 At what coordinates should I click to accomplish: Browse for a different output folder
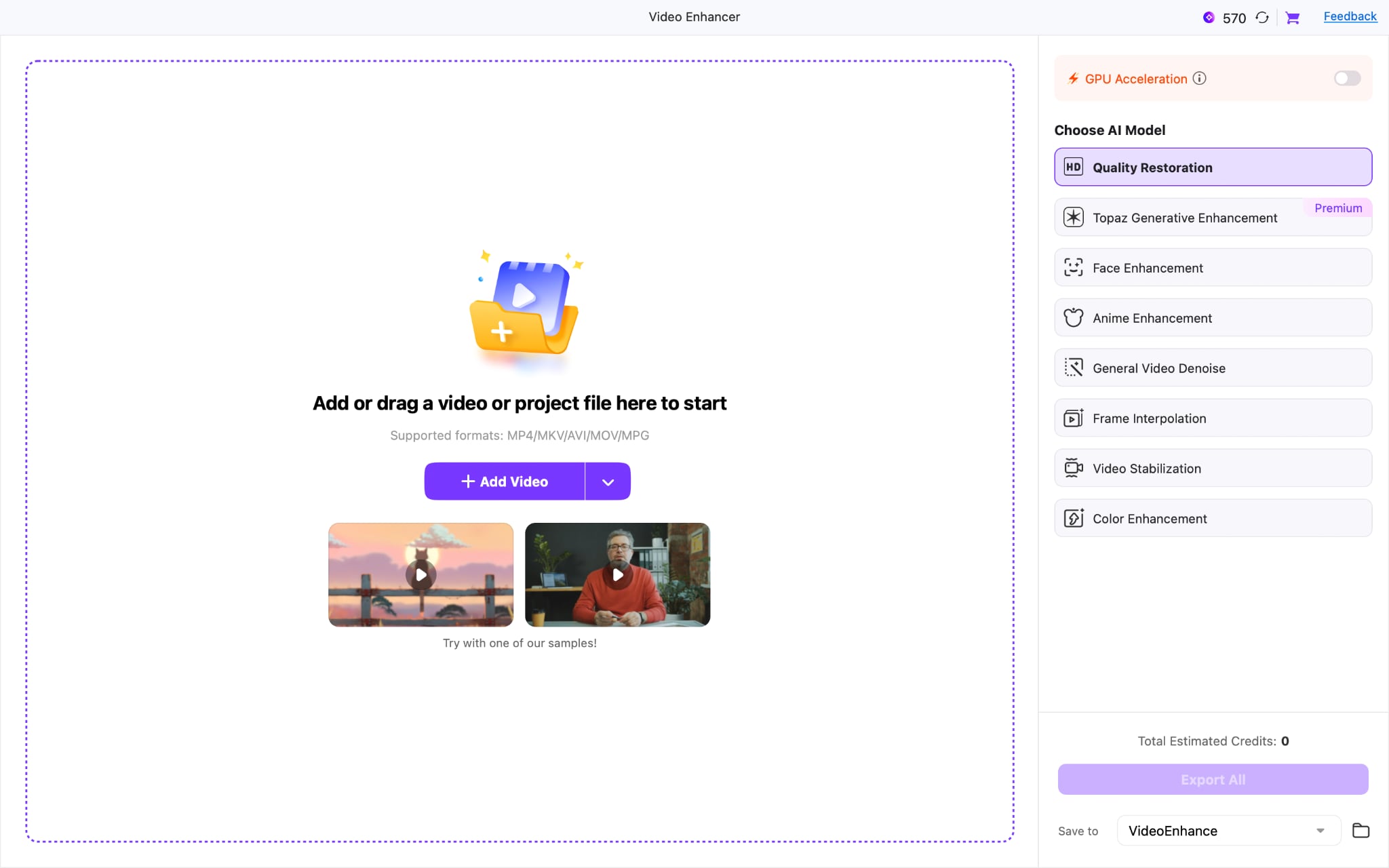click(x=1361, y=830)
